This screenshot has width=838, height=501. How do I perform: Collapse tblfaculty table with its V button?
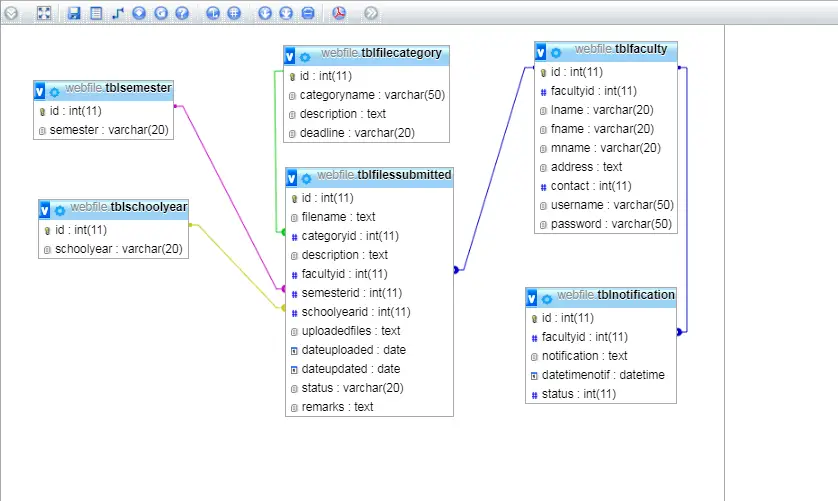[541, 52]
